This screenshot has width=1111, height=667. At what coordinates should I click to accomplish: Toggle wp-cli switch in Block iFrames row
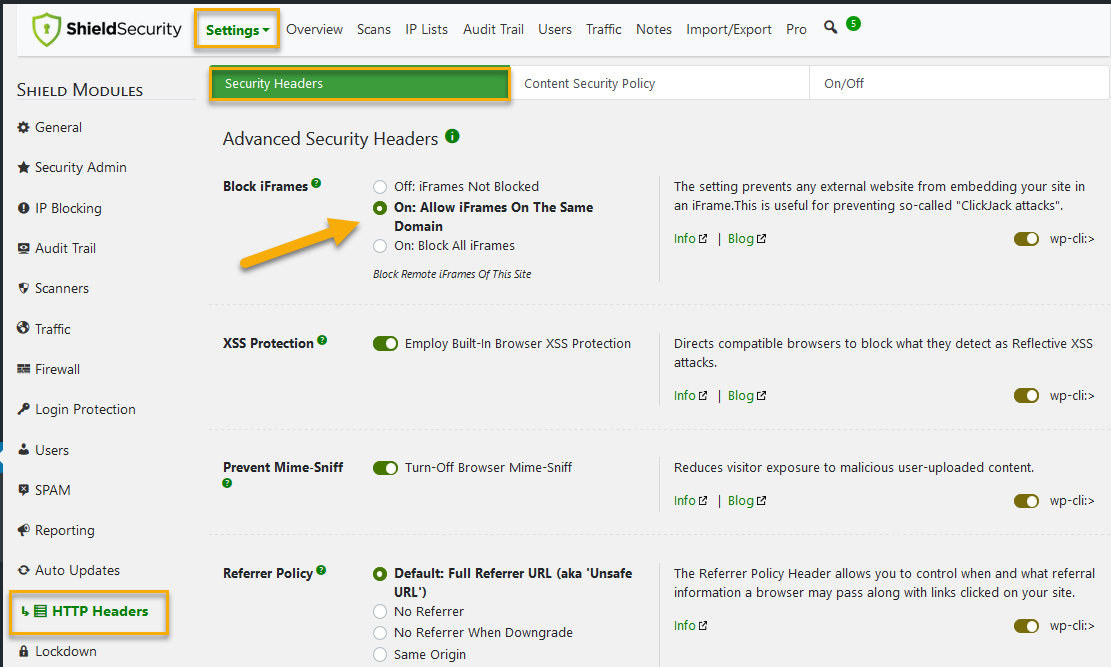point(1026,239)
